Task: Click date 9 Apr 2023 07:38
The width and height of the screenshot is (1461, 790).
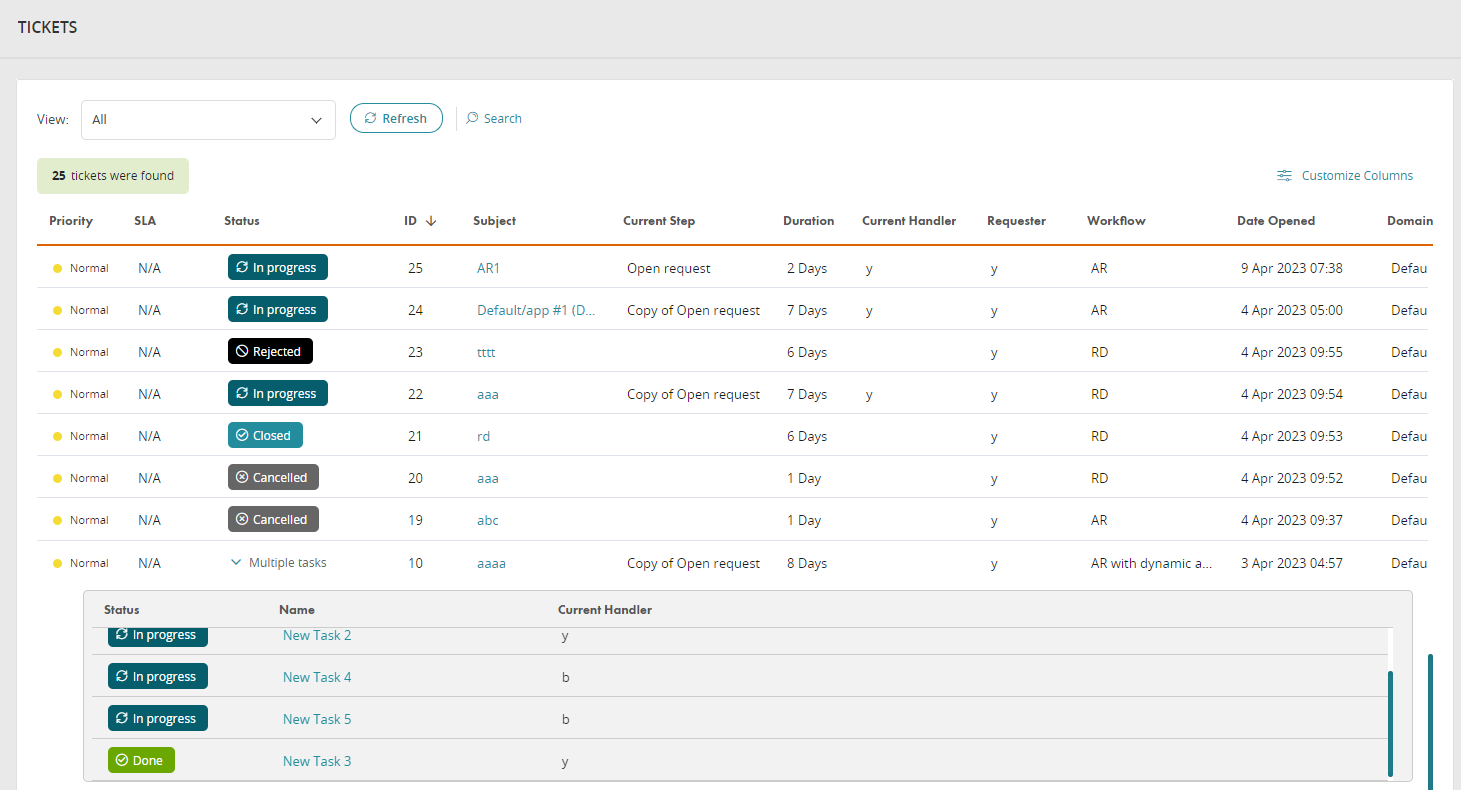Action: point(1292,268)
